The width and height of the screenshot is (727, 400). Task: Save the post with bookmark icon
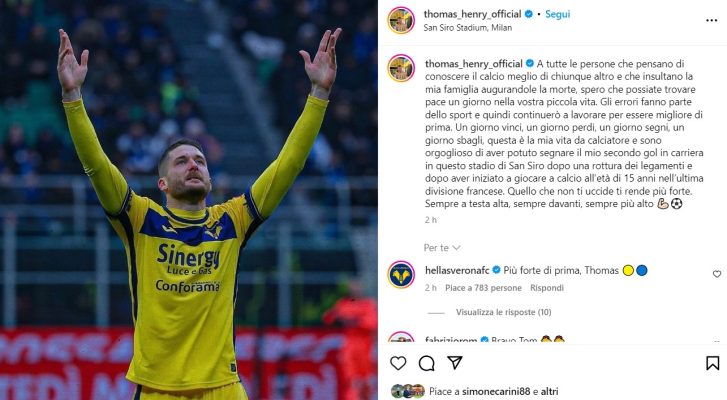(713, 363)
